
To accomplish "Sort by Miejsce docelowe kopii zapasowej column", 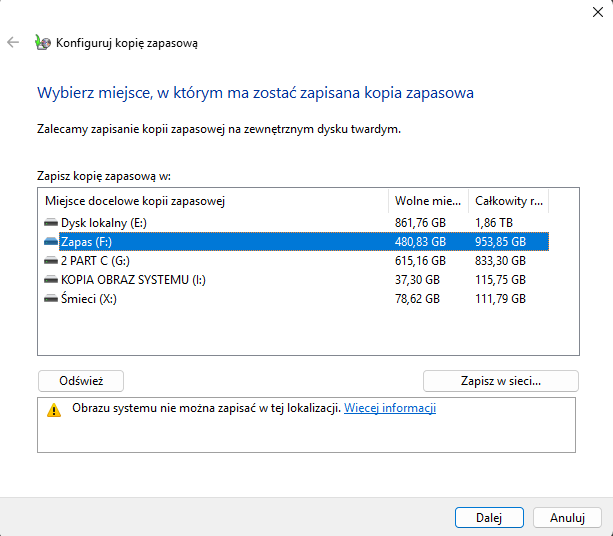I will tap(212, 201).
